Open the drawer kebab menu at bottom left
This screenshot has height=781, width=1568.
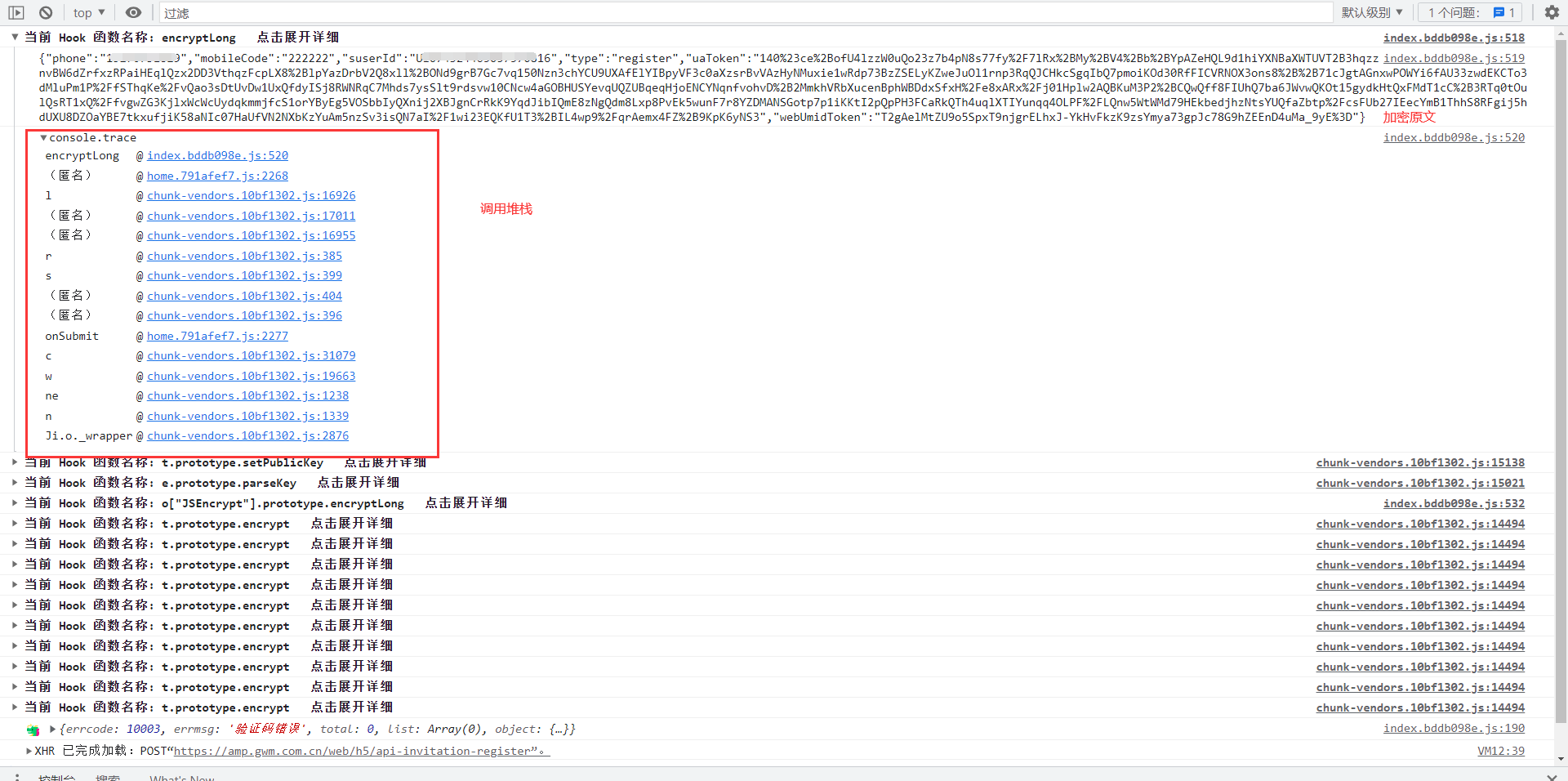pos(16,777)
